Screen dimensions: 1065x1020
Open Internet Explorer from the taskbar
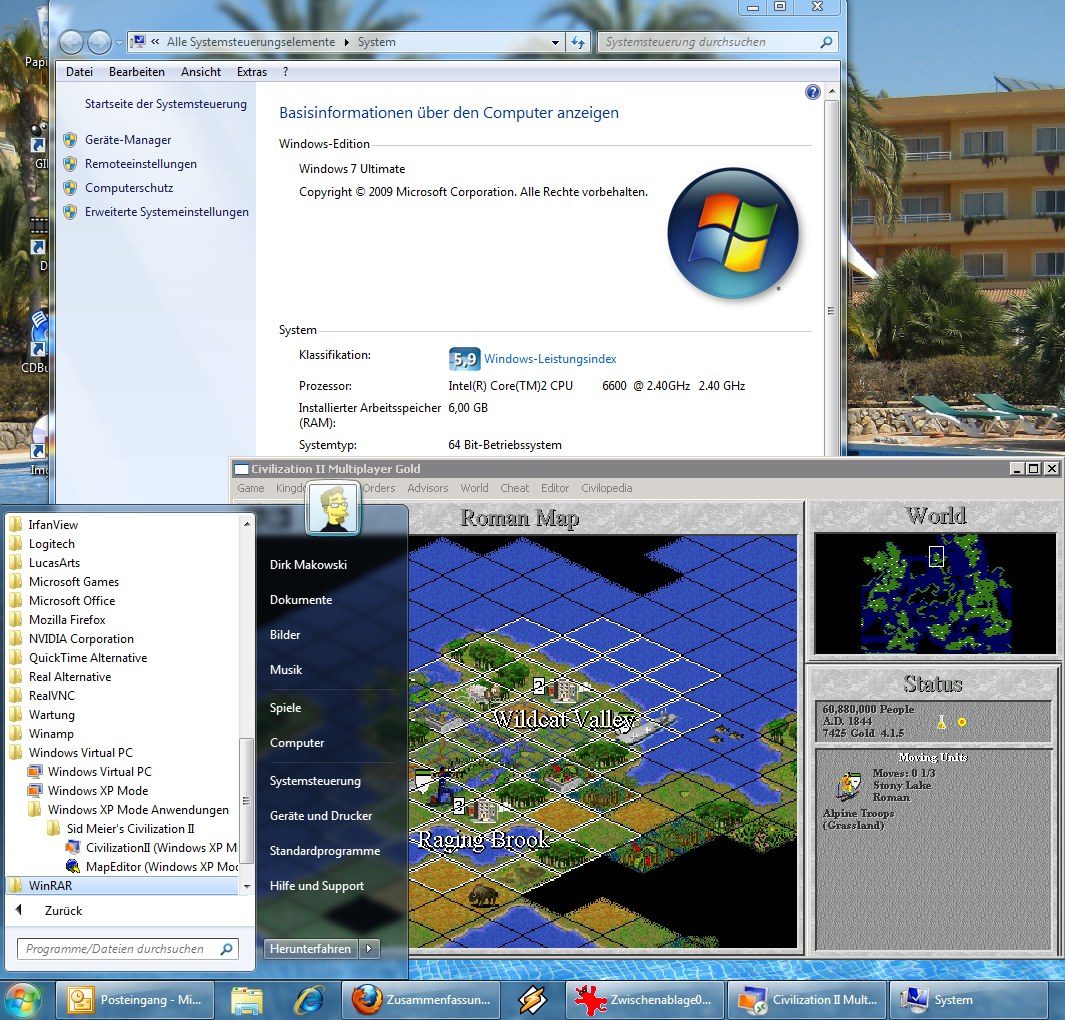pos(308,1000)
